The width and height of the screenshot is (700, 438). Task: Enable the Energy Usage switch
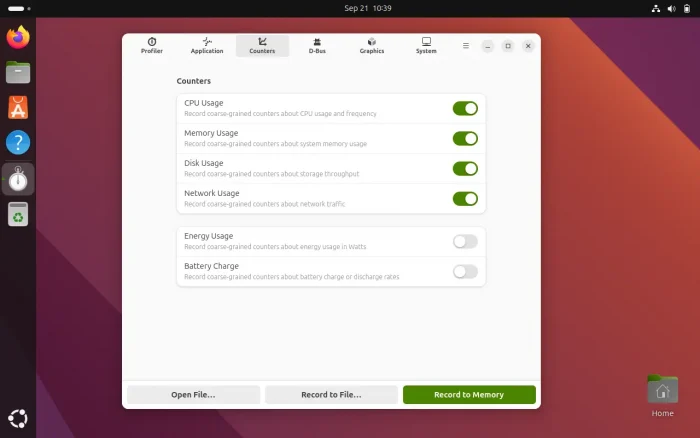click(x=465, y=242)
